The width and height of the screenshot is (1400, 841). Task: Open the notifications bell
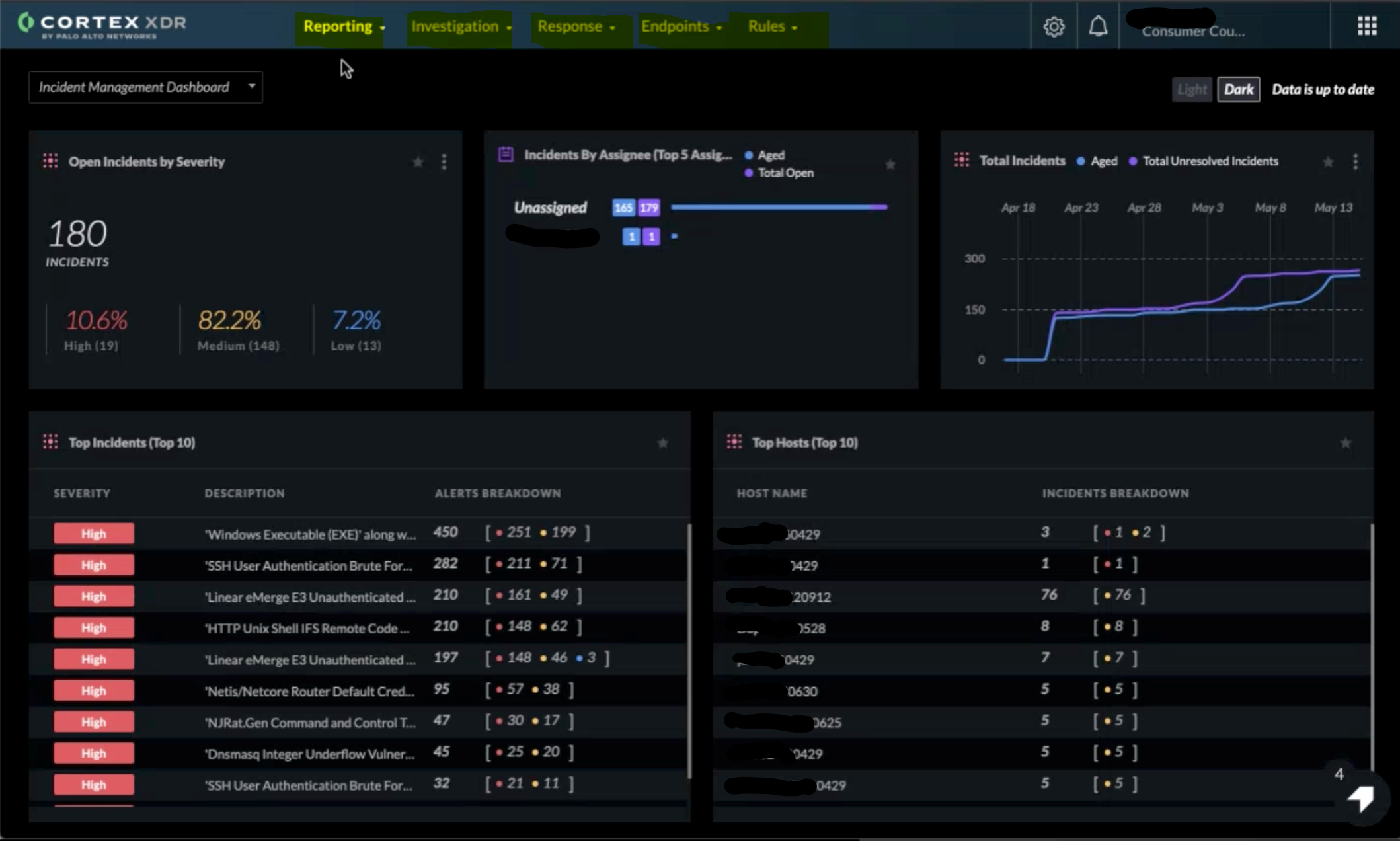point(1098,26)
